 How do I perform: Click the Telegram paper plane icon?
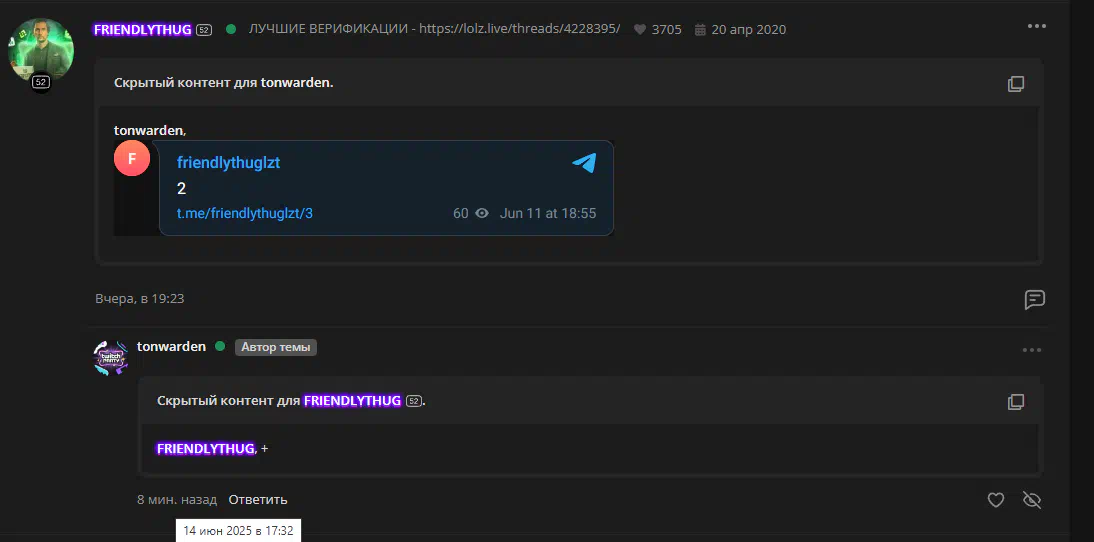click(x=584, y=163)
